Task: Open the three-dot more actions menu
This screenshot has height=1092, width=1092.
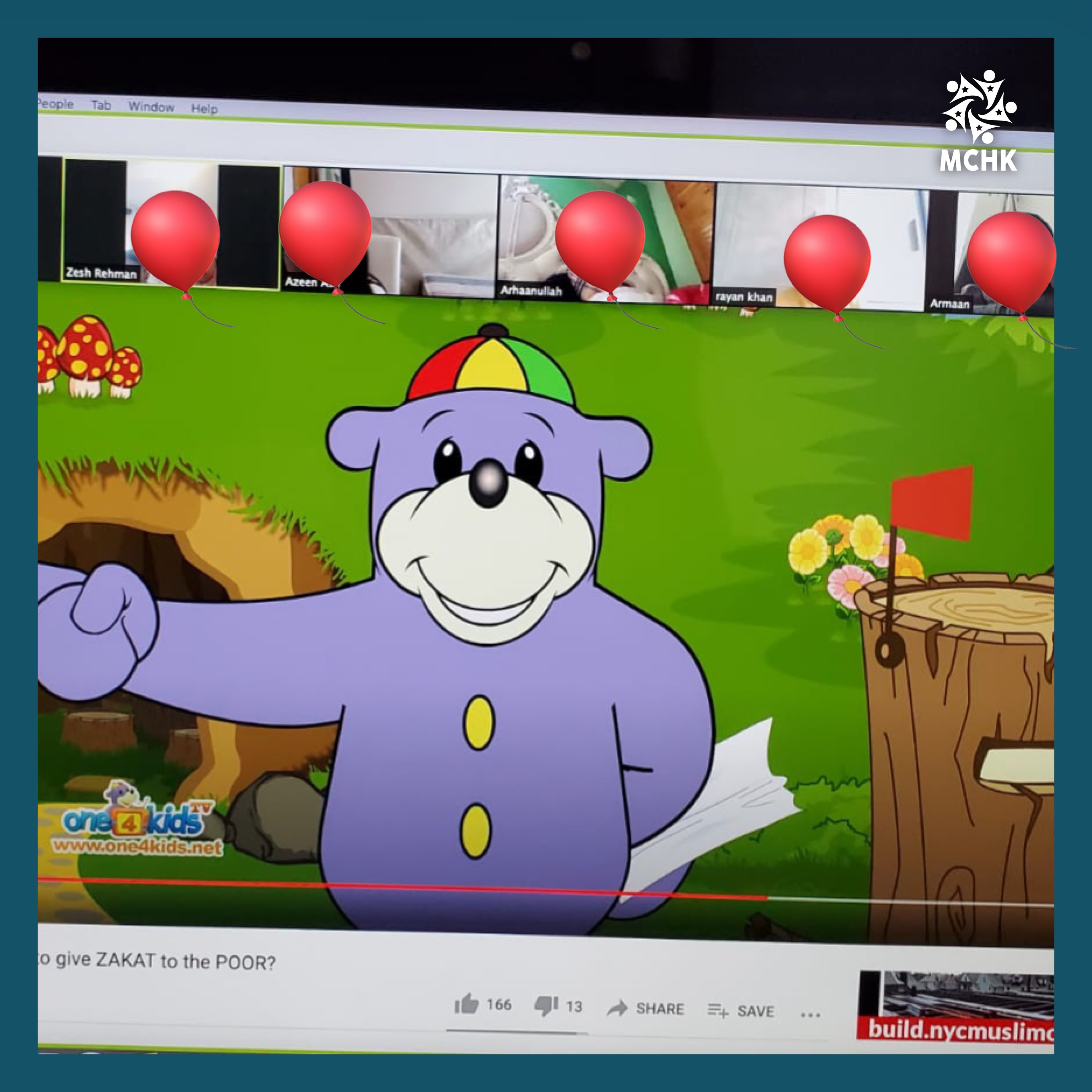Action: click(810, 1015)
